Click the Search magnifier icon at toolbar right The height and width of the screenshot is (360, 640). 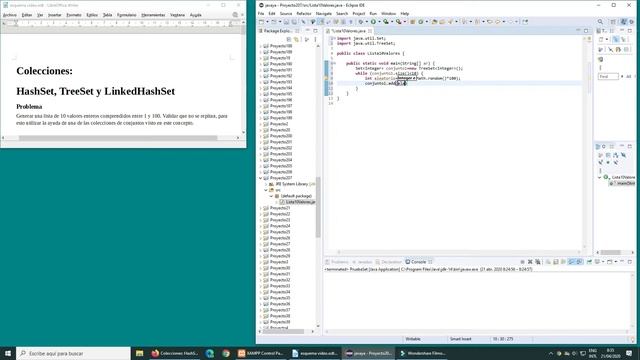[x=600, y=22]
